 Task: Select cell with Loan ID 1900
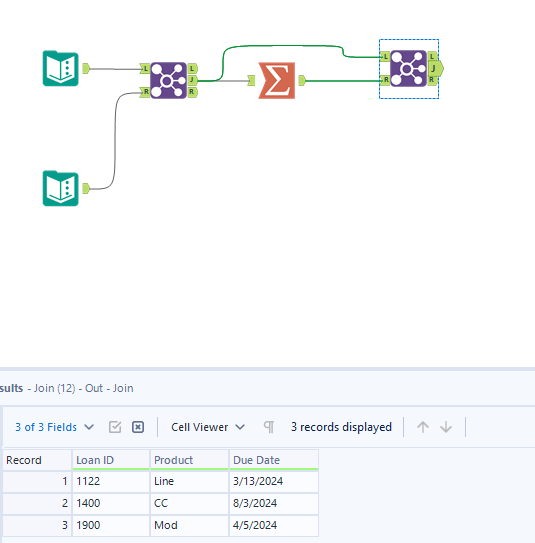(x=111, y=525)
